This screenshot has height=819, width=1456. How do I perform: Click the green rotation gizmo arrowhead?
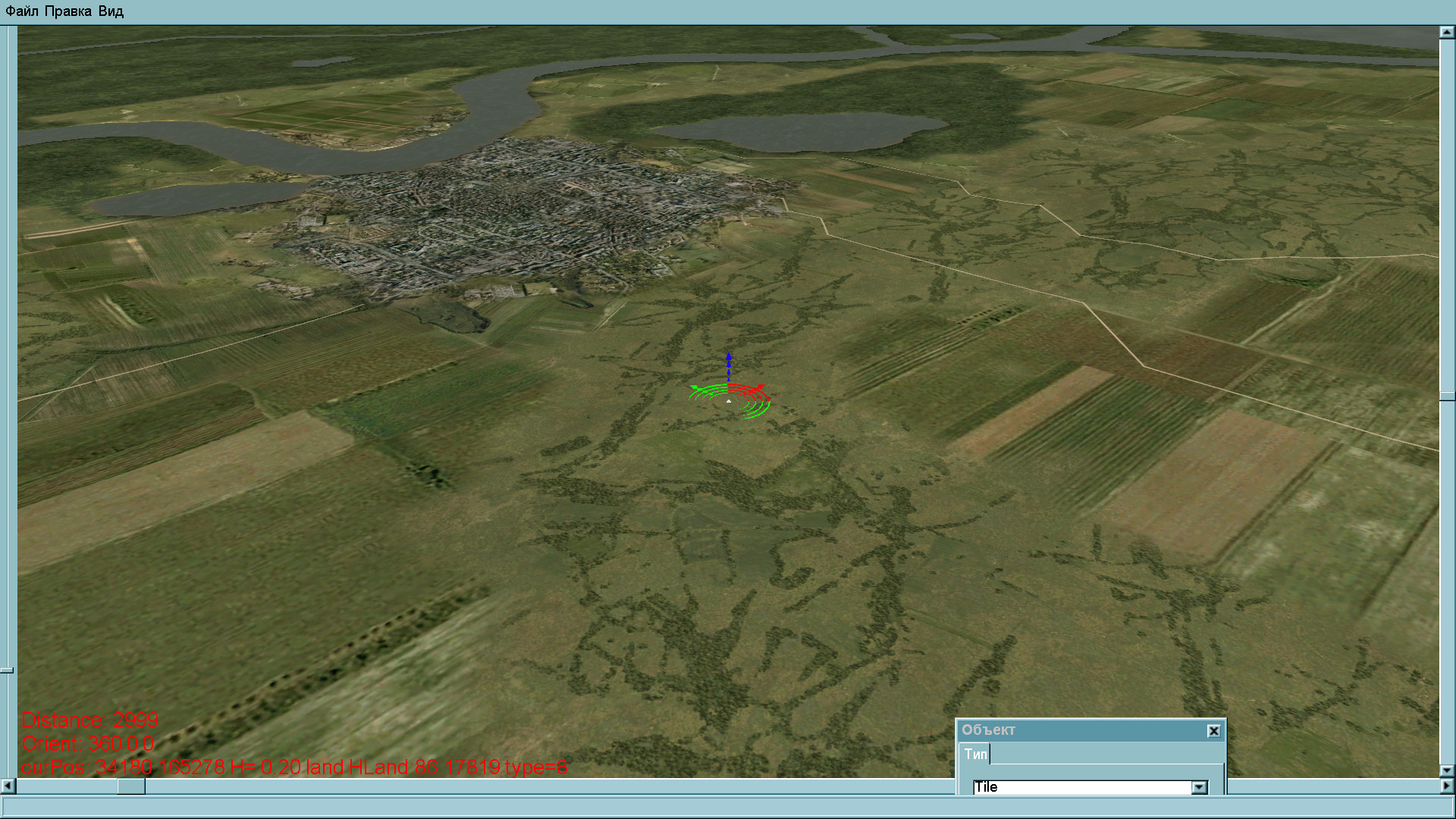click(x=694, y=388)
